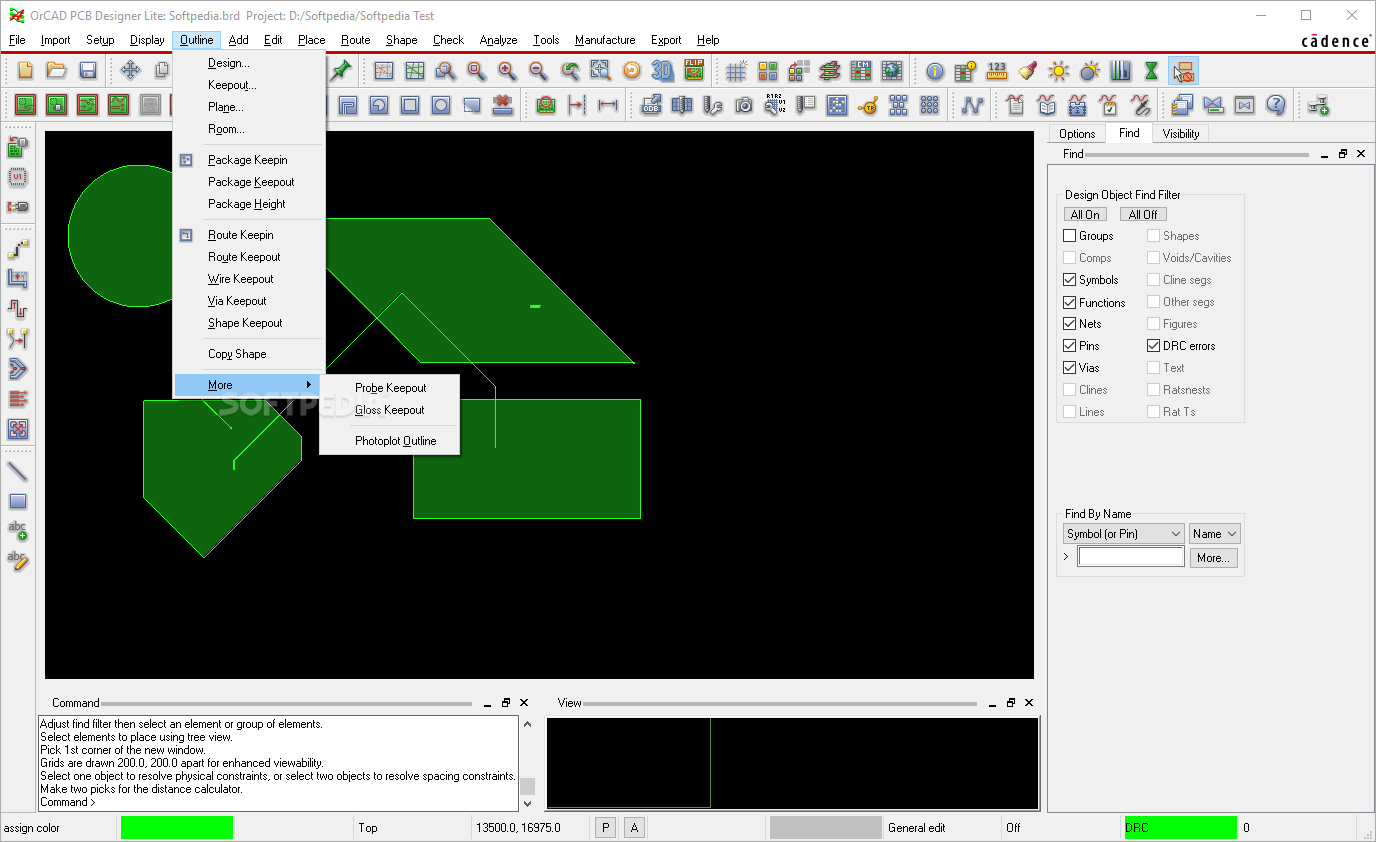This screenshot has height=842, width=1376.
Task: Click the paintbrush dehighlight icon
Action: 1027,71
